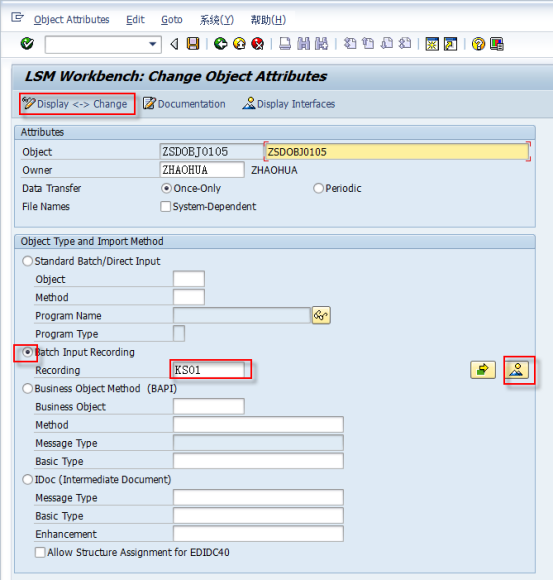Click the Display <-> Change button
Image resolution: width=554 pixels, height=580 pixels.
pyautogui.click(x=77, y=104)
